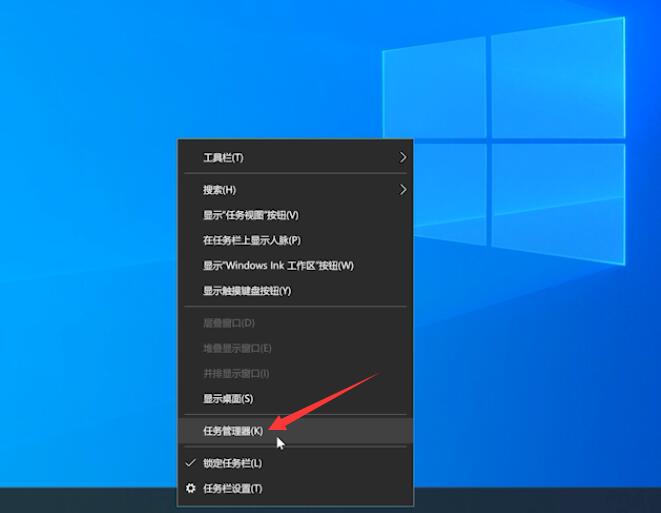Toggle 显示"任务视图"按钮(V) option
This screenshot has height=513, width=661.
250,215
